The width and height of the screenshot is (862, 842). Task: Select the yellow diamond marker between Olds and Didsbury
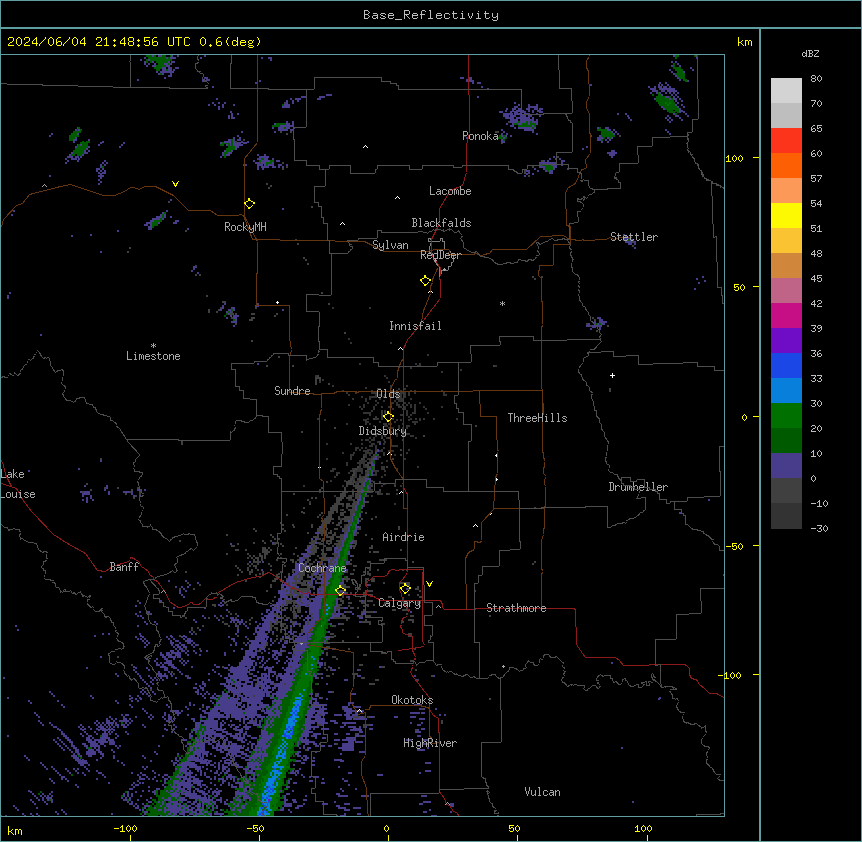(x=389, y=417)
